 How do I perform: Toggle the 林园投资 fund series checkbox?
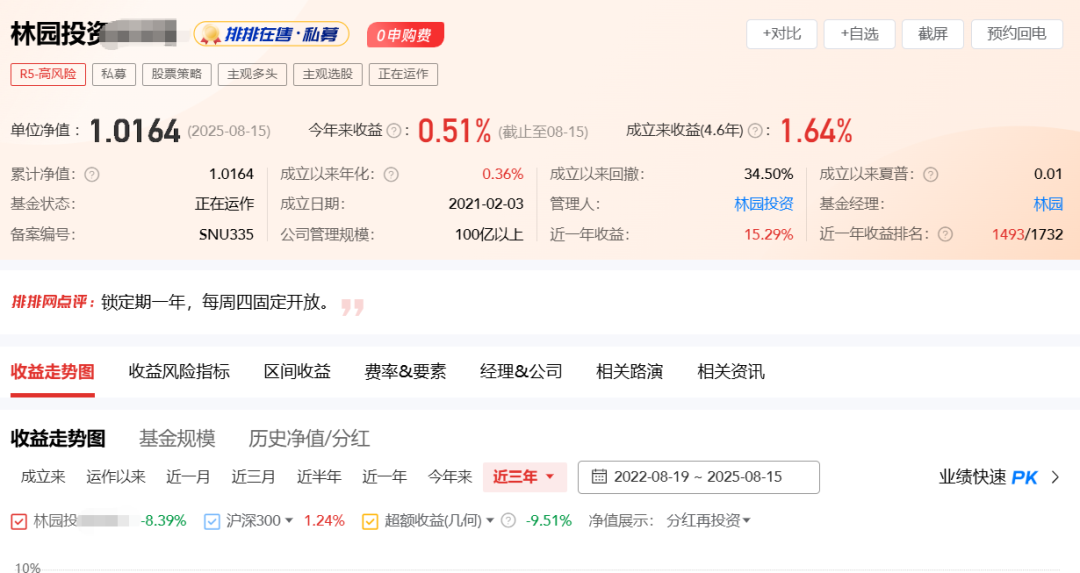(x=19, y=521)
